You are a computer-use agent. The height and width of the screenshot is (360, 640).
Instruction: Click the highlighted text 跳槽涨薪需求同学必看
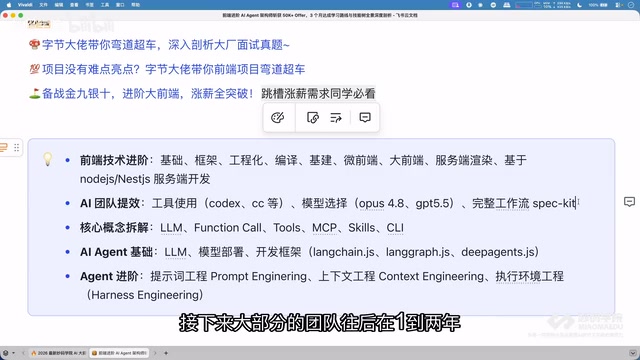pyautogui.click(x=318, y=94)
